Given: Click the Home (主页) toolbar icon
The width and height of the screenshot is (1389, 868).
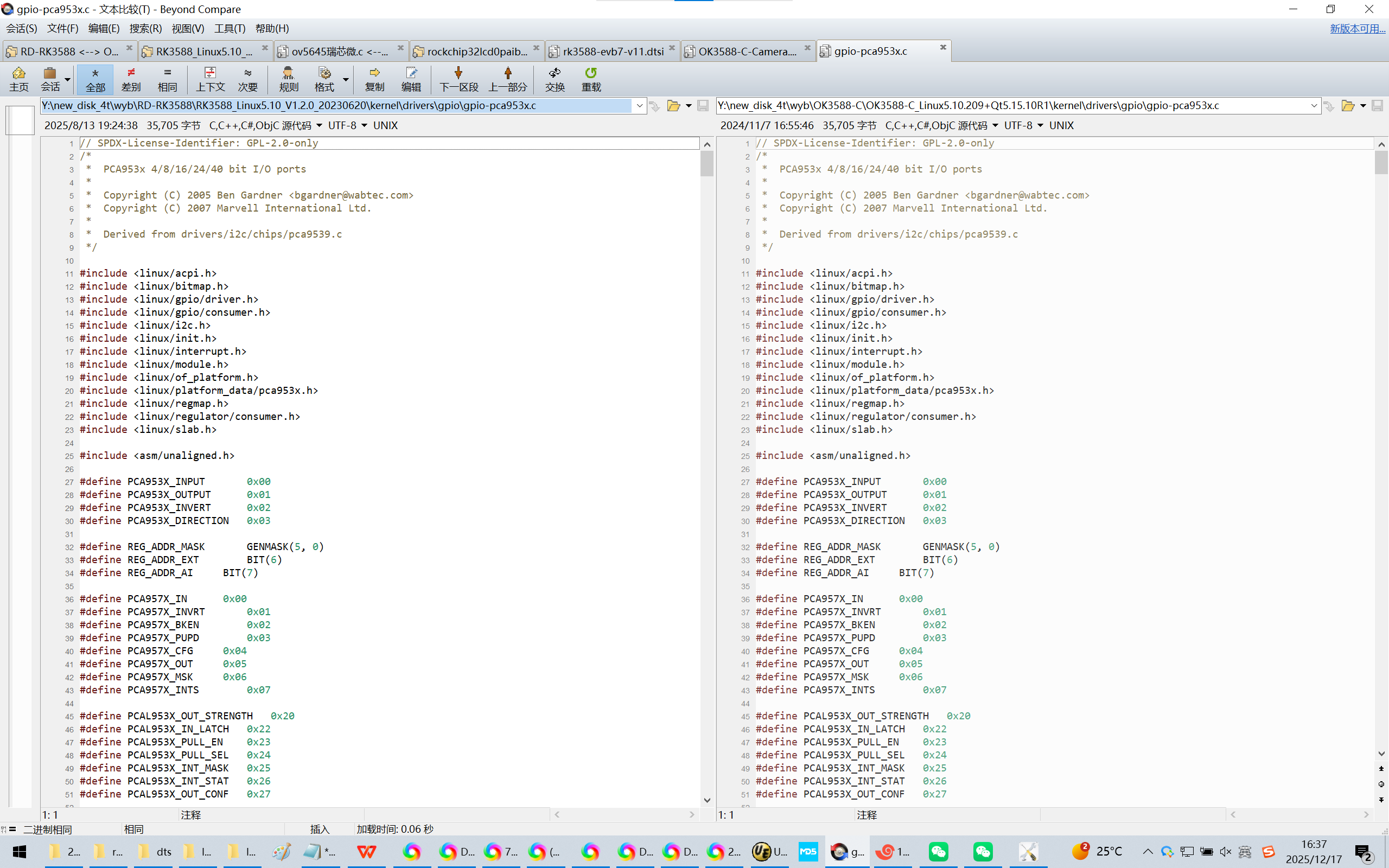Looking at the screenshot, I should (x=18, y=79).
